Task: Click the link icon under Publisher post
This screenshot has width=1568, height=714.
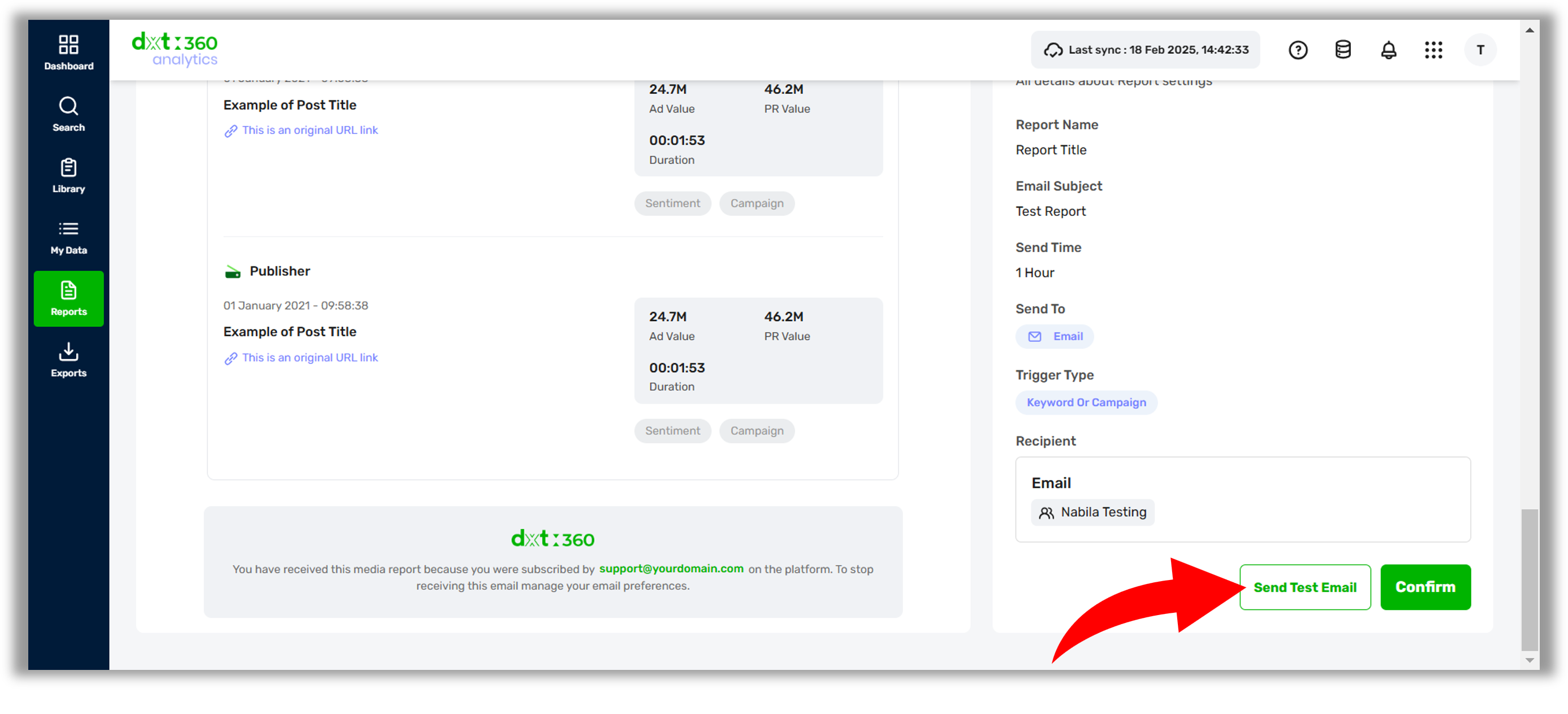Action: (230, 358)
